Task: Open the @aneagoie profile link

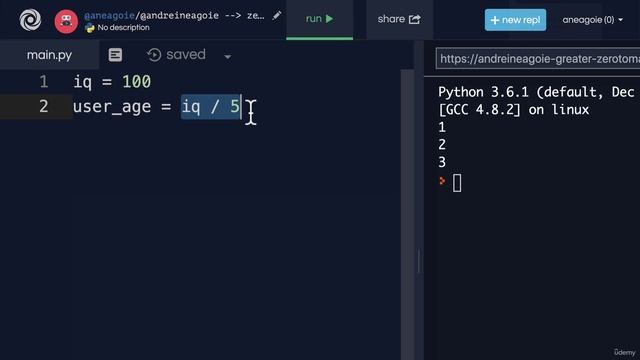Action: tap(109, 16)
